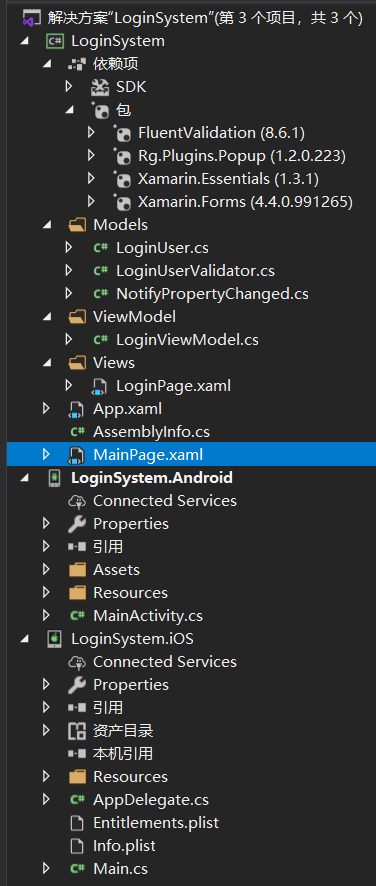Screen dimensions: 376x886
Task: Select the iOS 引用 references node
Action: click(108, 707)
